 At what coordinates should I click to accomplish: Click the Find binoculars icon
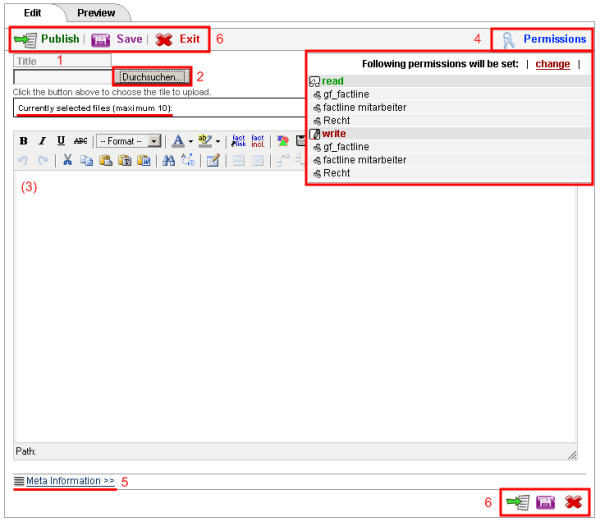pos(168,160)
